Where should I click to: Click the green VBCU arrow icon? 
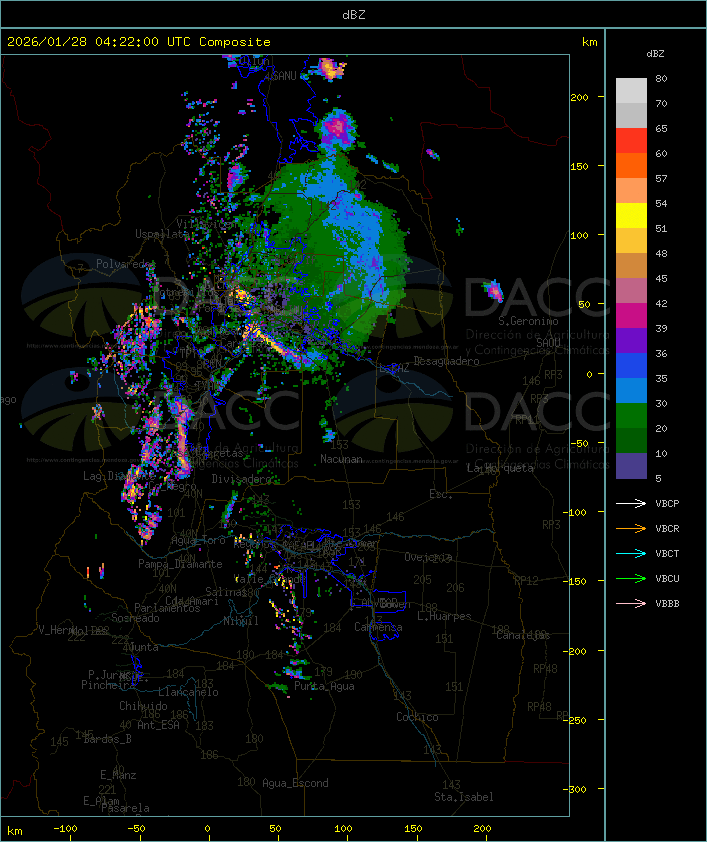point(631,578)
